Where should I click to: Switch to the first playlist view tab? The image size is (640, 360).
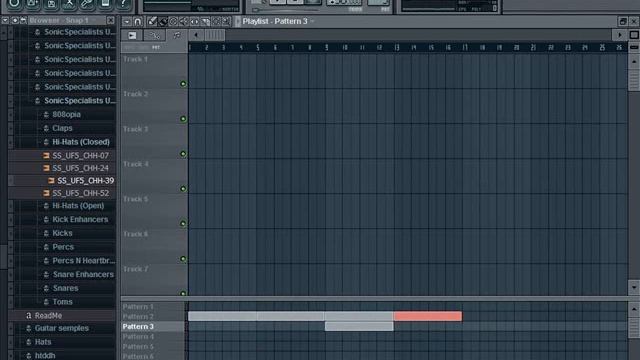[x=132, y=36]
